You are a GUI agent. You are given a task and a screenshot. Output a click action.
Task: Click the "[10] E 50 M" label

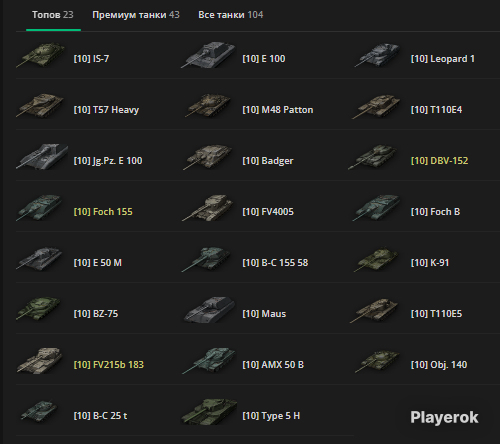pos(98,263)
